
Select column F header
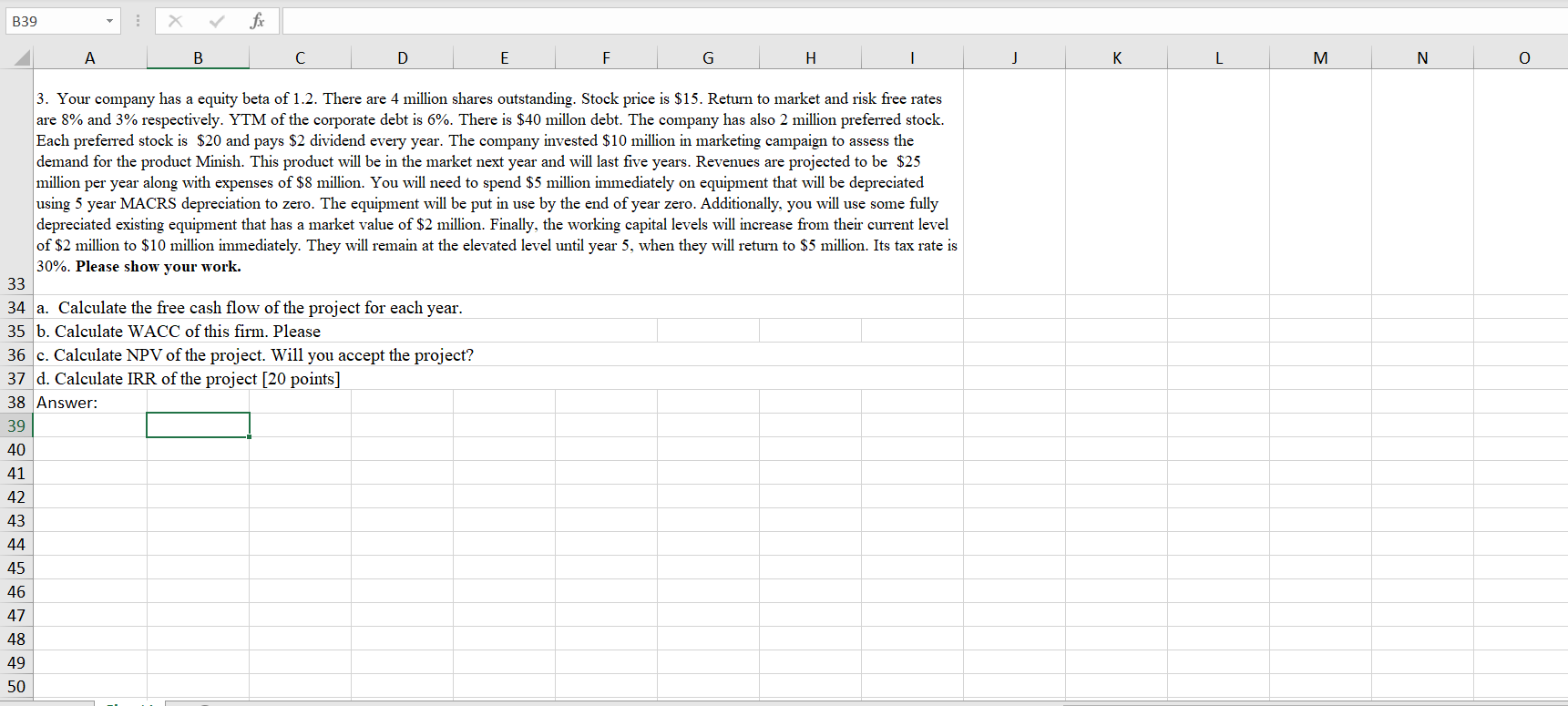(x=606, y=58)
